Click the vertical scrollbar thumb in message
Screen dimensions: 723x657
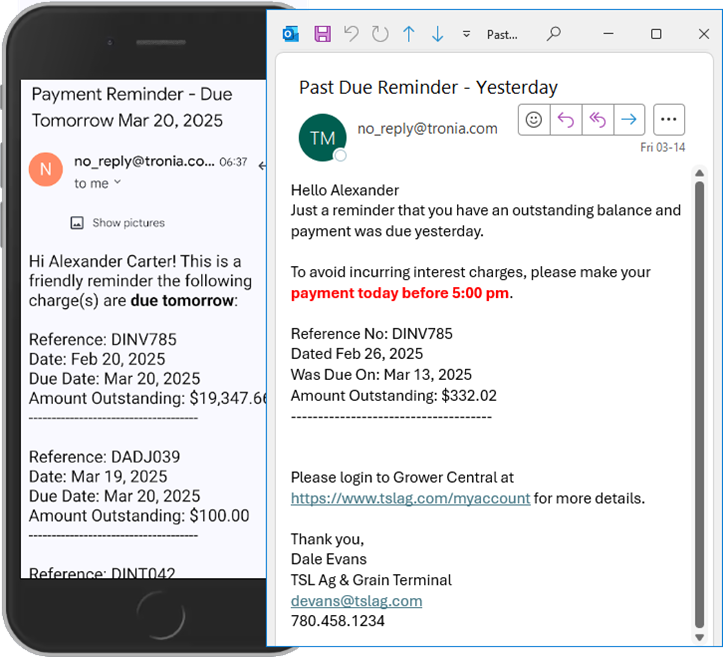699,405
